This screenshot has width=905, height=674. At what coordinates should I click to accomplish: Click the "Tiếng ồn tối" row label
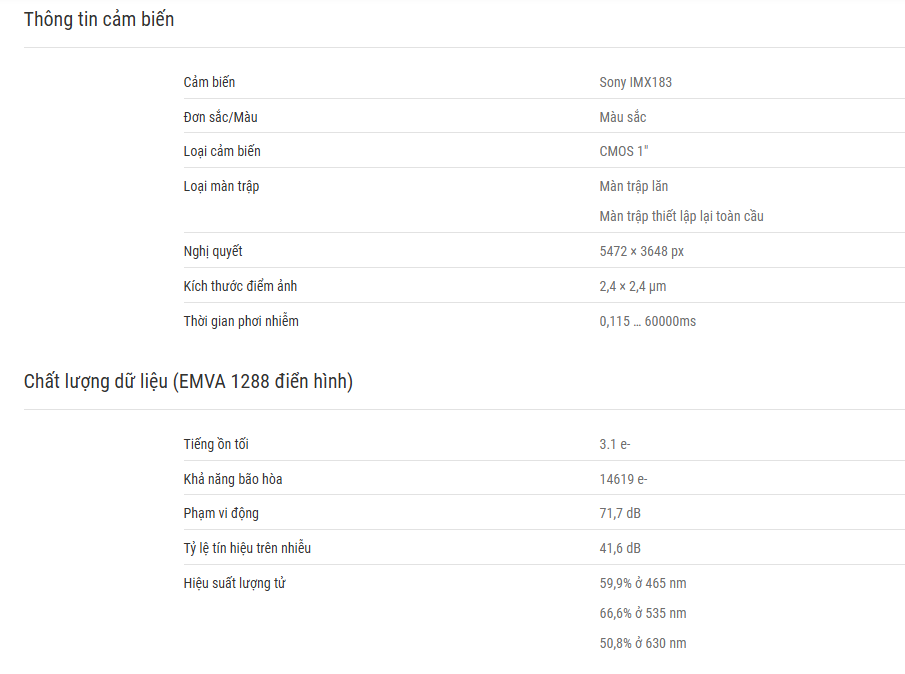[216, 444]
